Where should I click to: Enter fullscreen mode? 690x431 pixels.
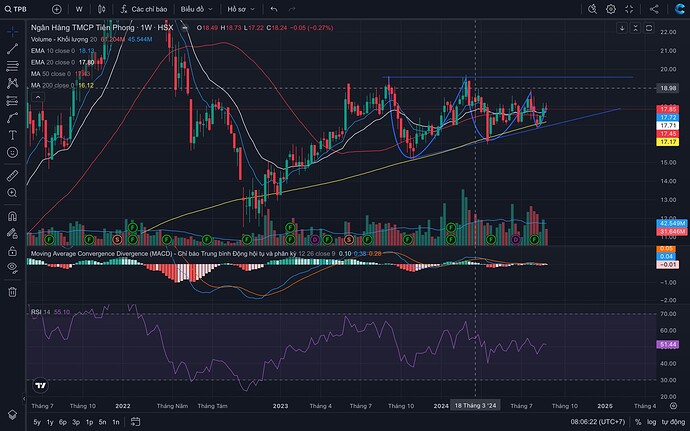(629, 9)
